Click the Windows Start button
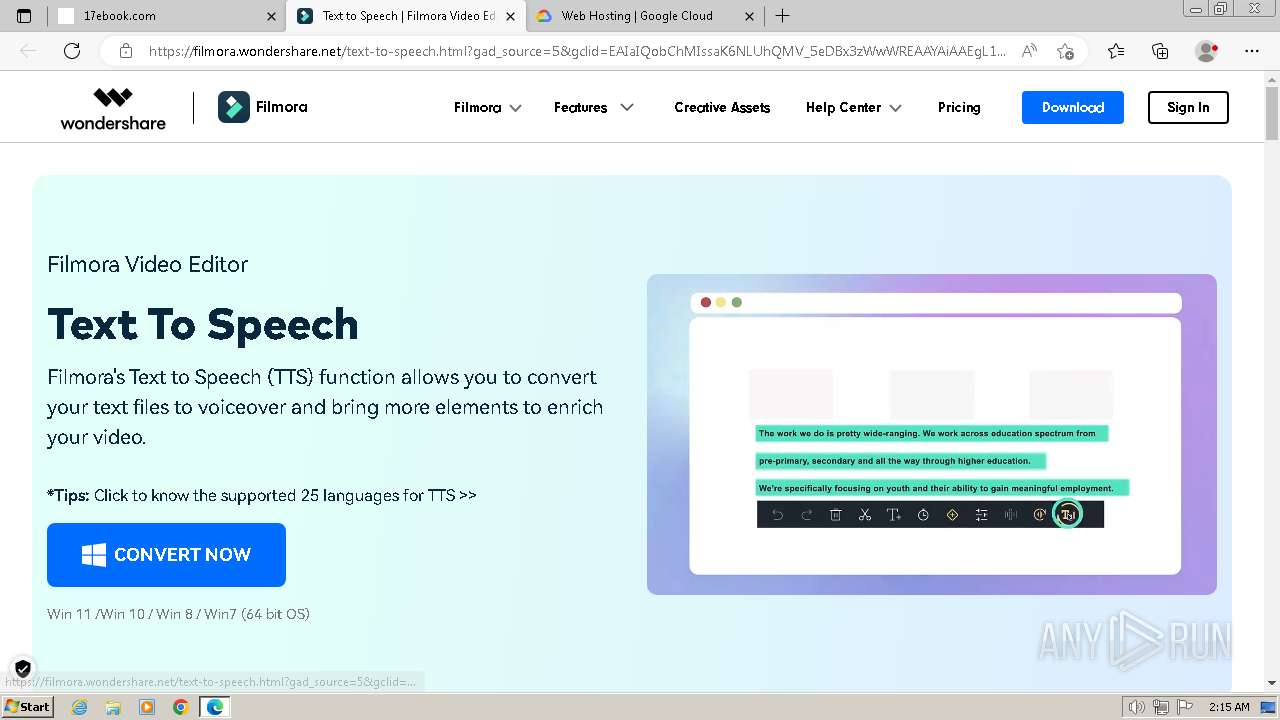Image resolution: width=1280 pixels, height=720 pixels. pyautogui.click(x=28, y=707)
